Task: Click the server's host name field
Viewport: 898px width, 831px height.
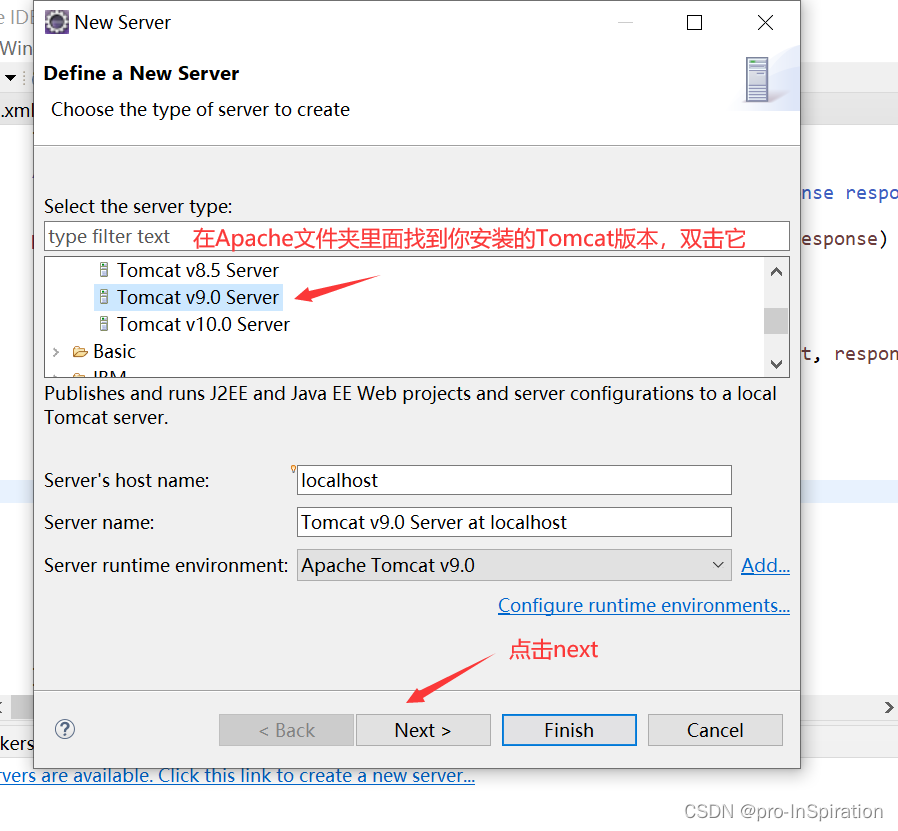Action: 514,480
